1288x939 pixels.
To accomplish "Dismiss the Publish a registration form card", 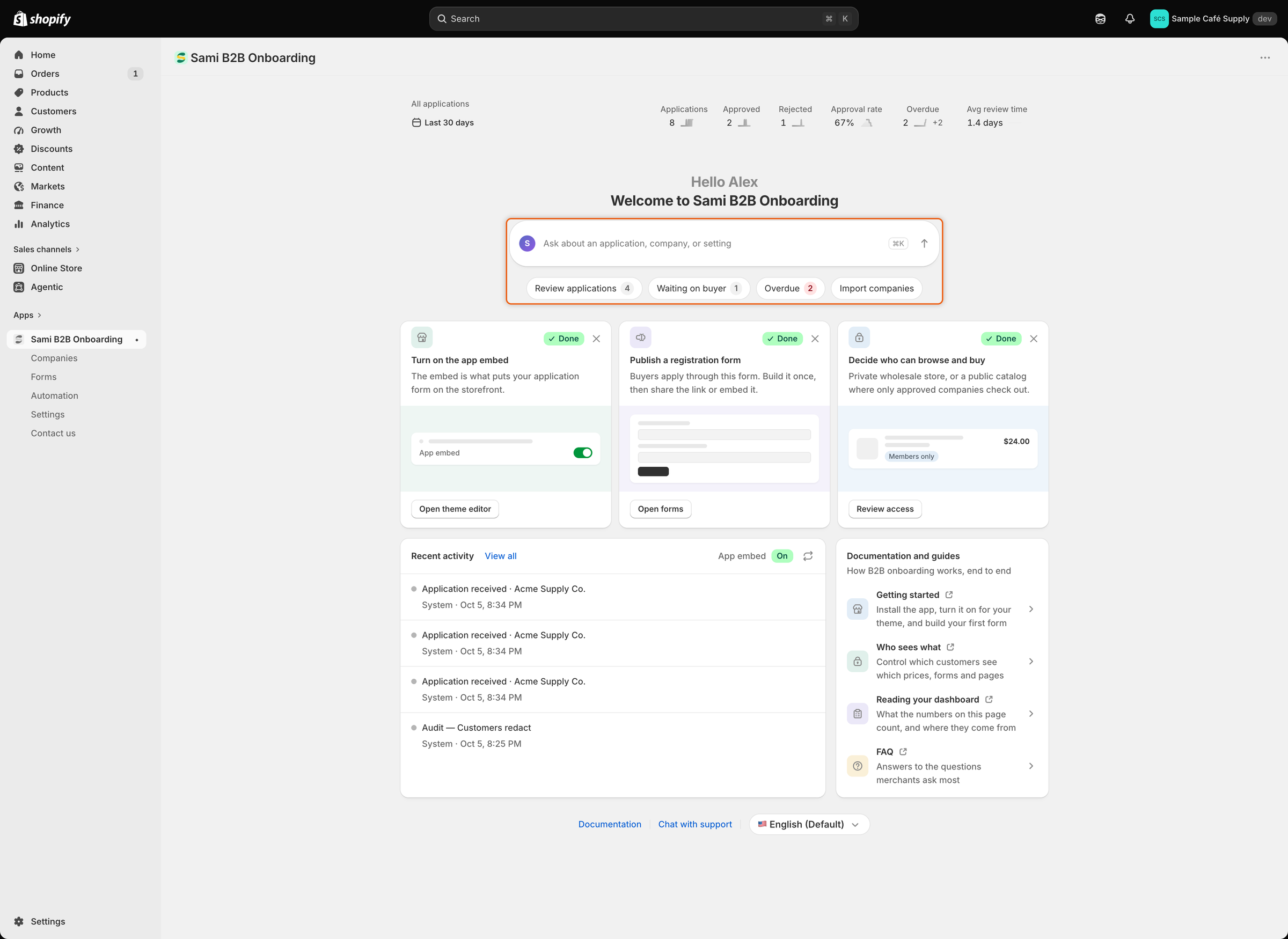I will click(x=815, y=339).
